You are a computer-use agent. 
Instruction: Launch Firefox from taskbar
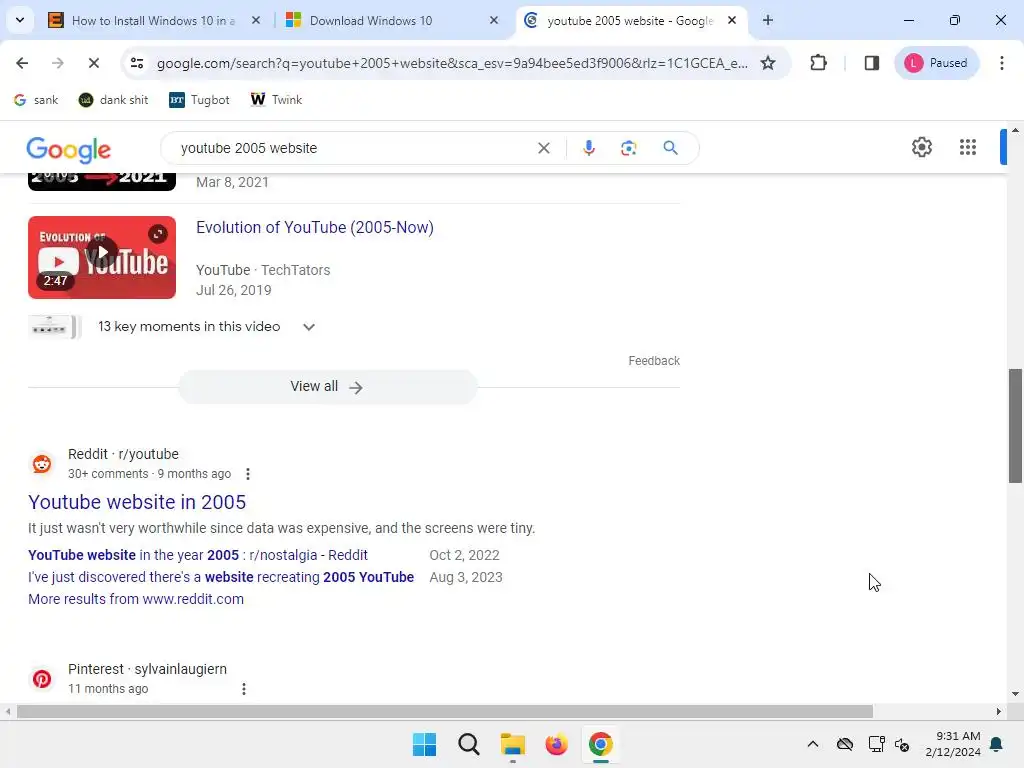556,744
